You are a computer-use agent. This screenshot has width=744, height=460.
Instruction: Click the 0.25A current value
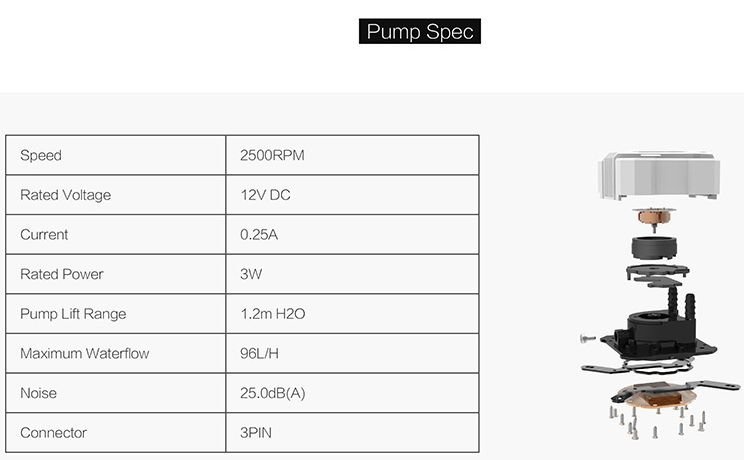tap(259, 235)
